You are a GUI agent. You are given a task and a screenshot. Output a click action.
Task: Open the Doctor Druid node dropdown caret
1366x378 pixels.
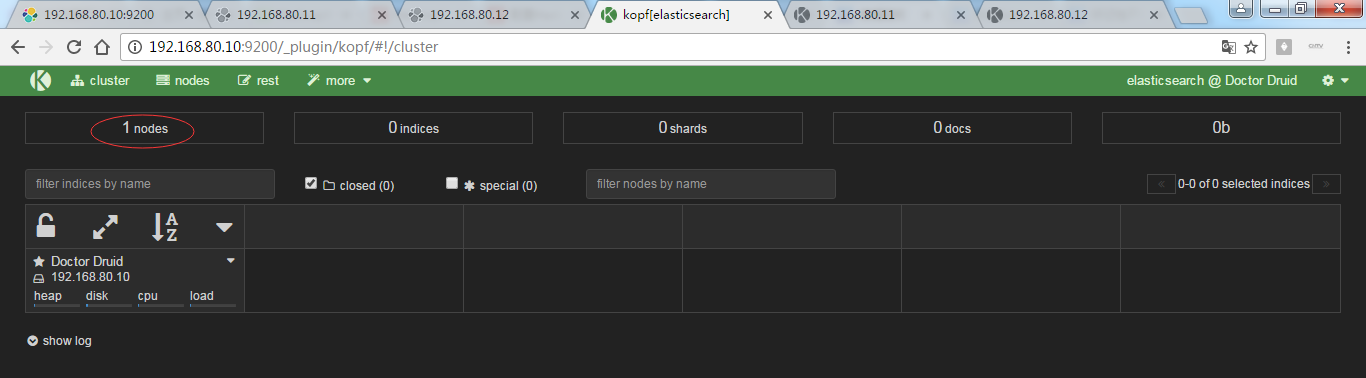tap(231, 260)
